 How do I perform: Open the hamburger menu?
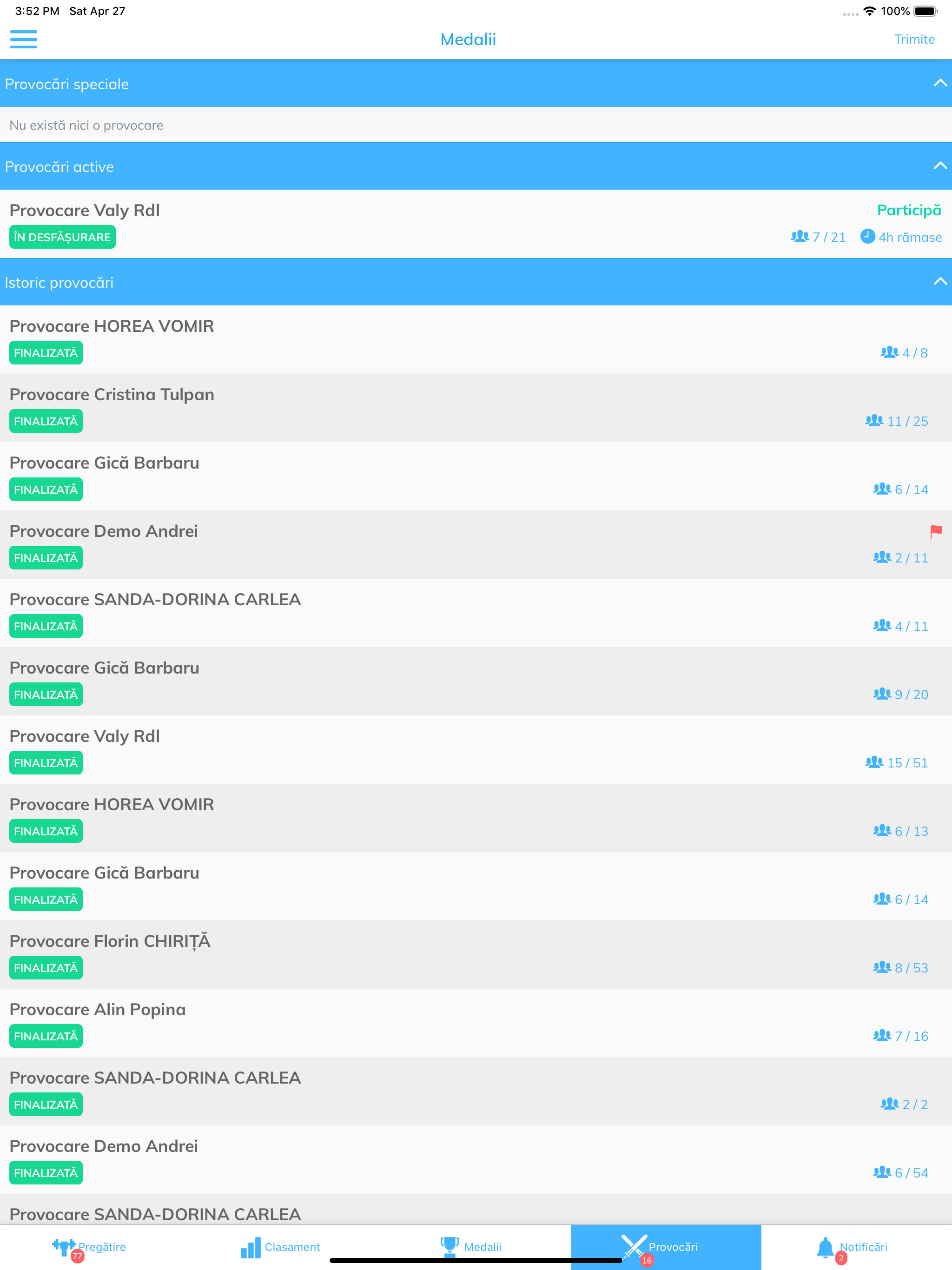pos(23,39)
